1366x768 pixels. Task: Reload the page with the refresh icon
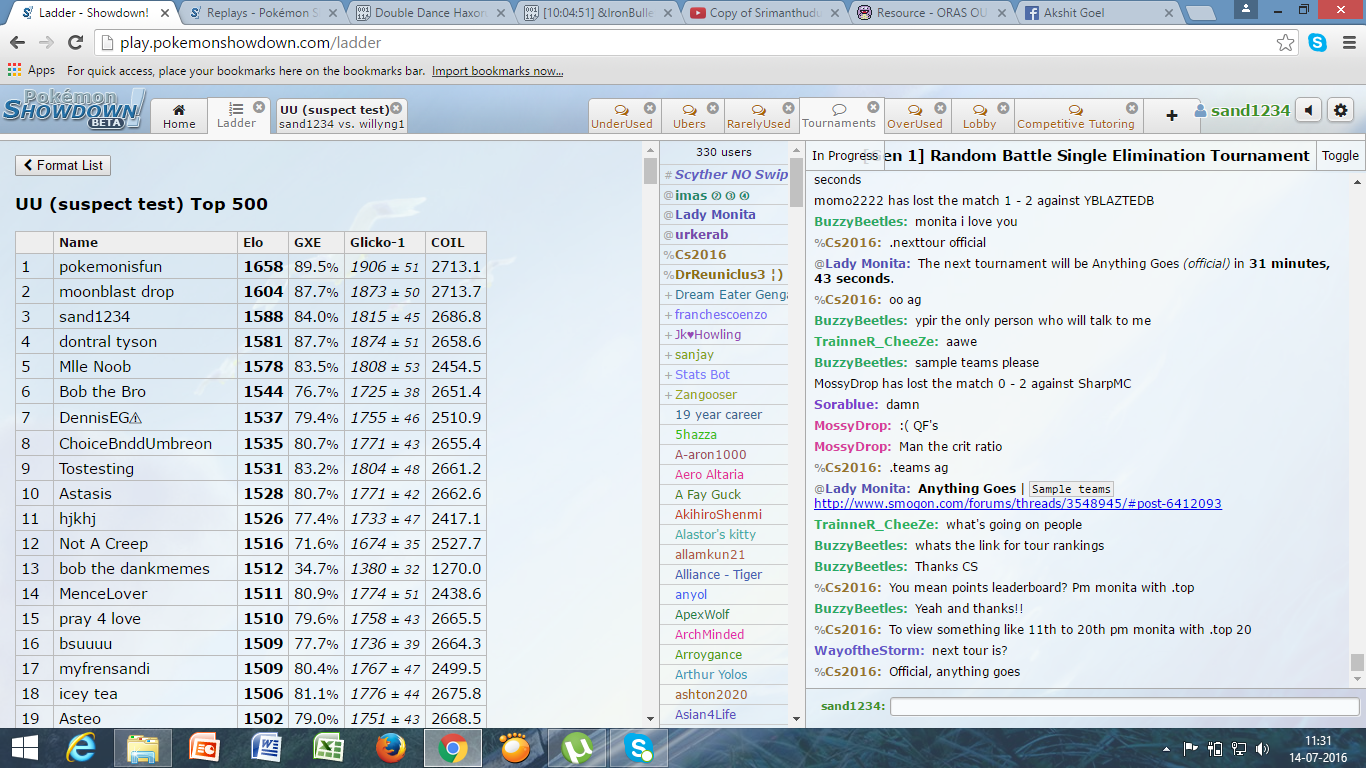(75, 43)
